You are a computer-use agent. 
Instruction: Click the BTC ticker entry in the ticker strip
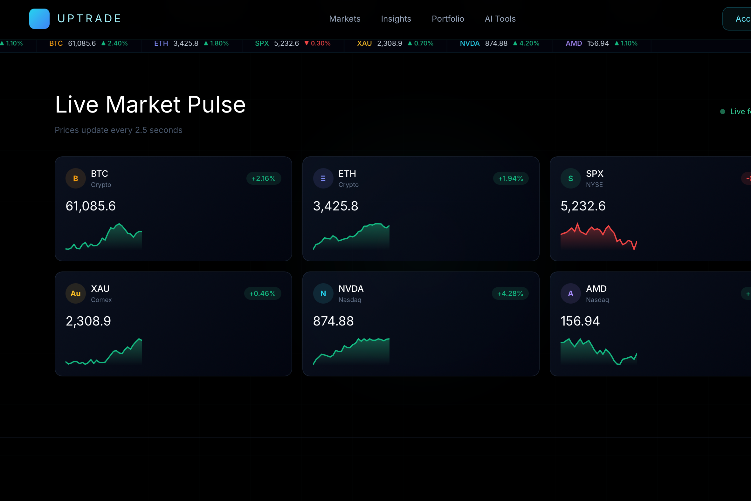click(89, 44)
